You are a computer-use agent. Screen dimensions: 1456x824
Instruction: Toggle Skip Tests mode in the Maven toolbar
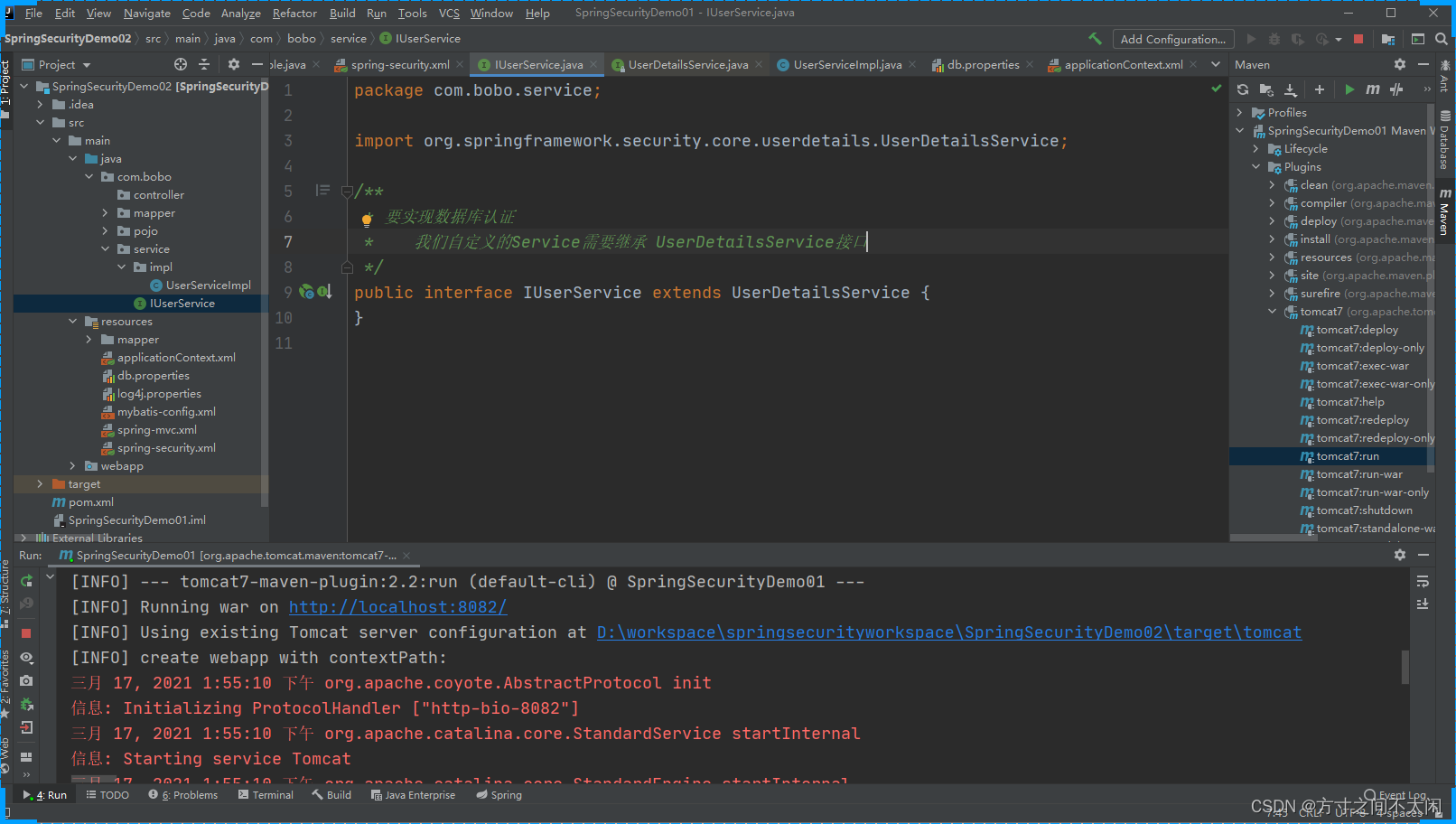click(1395, 89)
